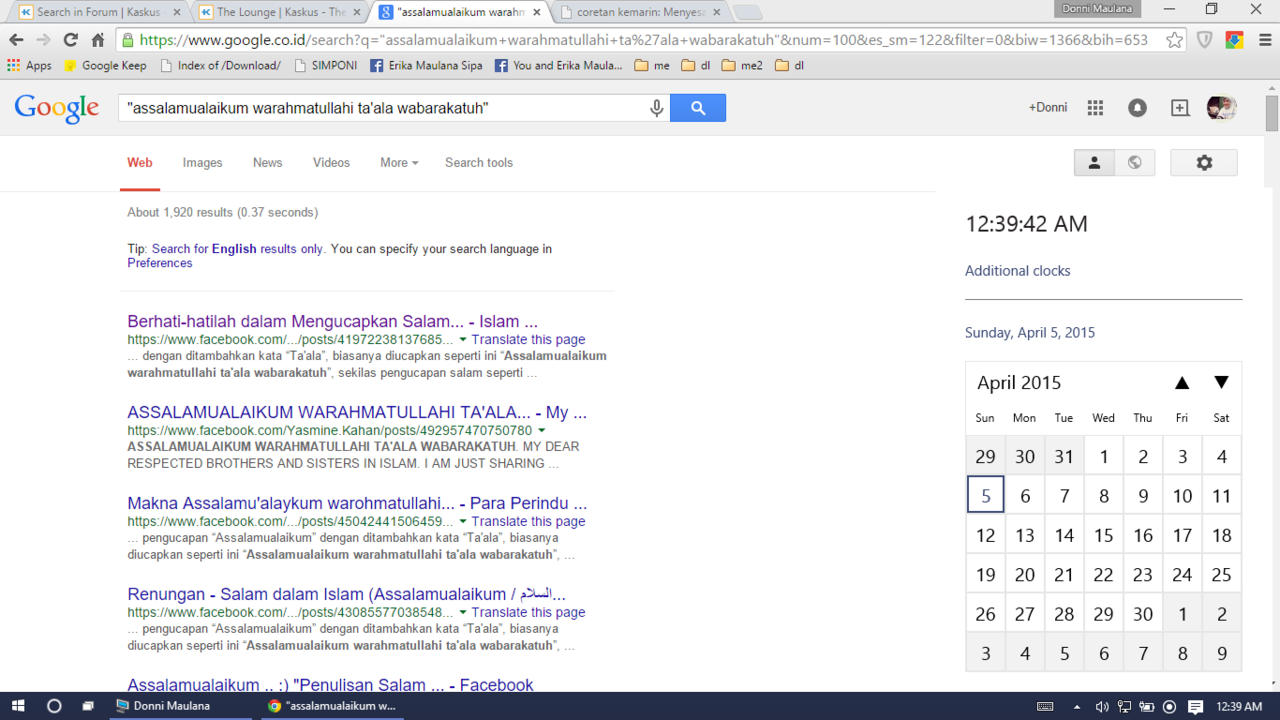This screenshot has height=720, width=1280.
Task: Open the Action Center notifications icon
Action: 1196,706
